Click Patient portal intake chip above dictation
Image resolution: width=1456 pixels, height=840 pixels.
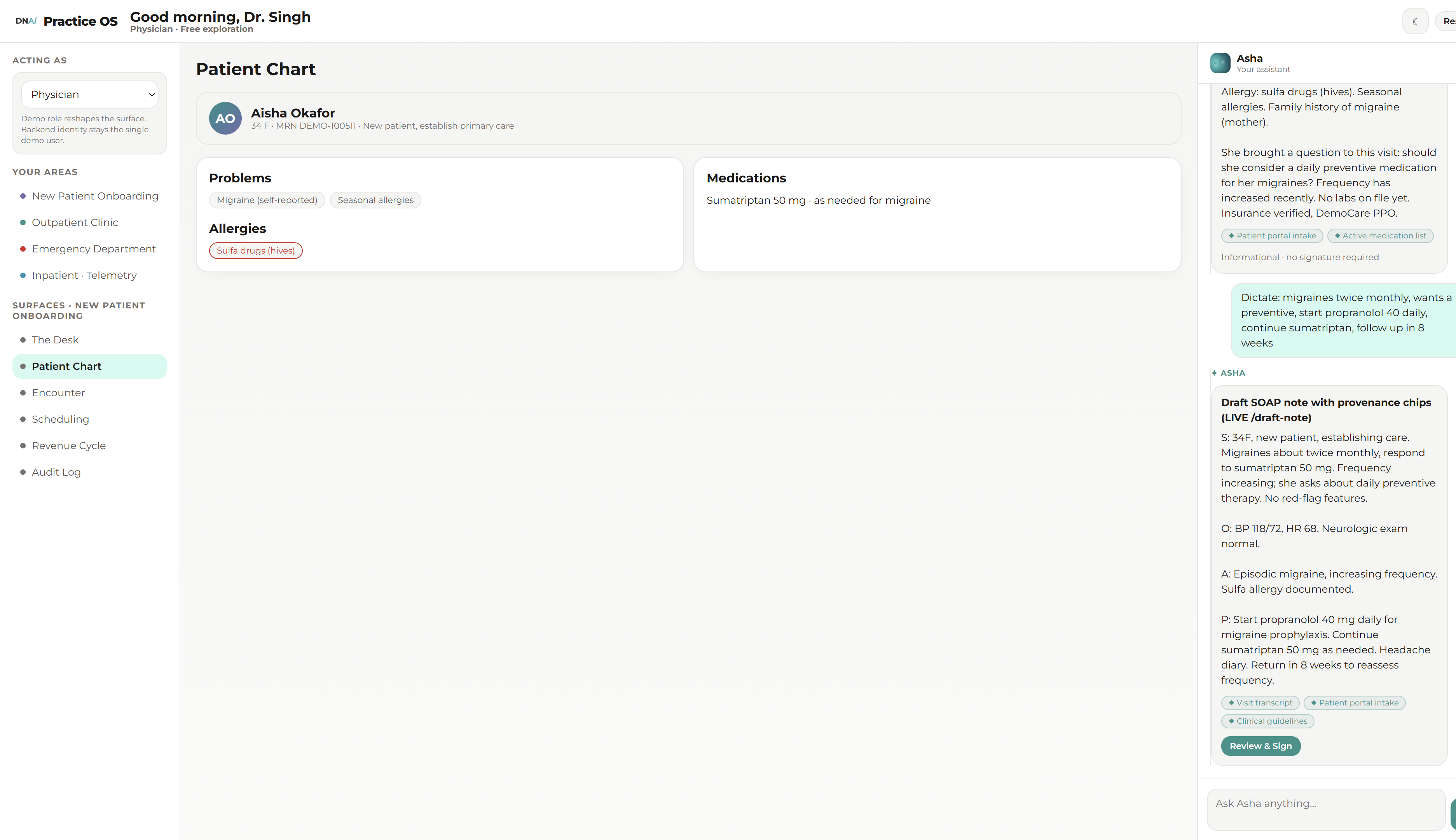click(x=1272, y=236)
